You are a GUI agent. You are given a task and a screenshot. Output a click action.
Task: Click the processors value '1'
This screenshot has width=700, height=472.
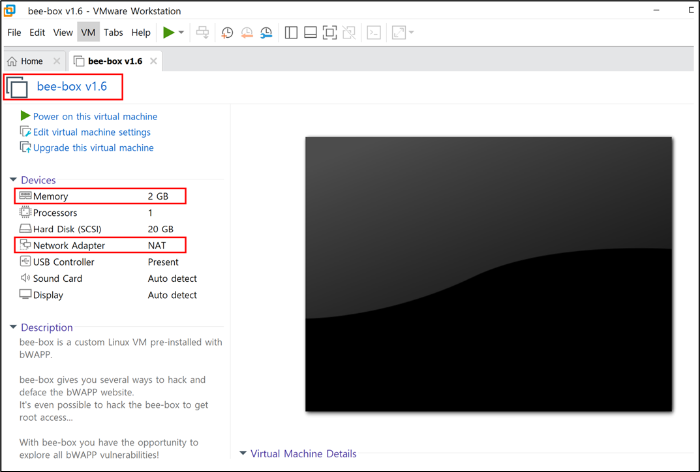[150, 213]
